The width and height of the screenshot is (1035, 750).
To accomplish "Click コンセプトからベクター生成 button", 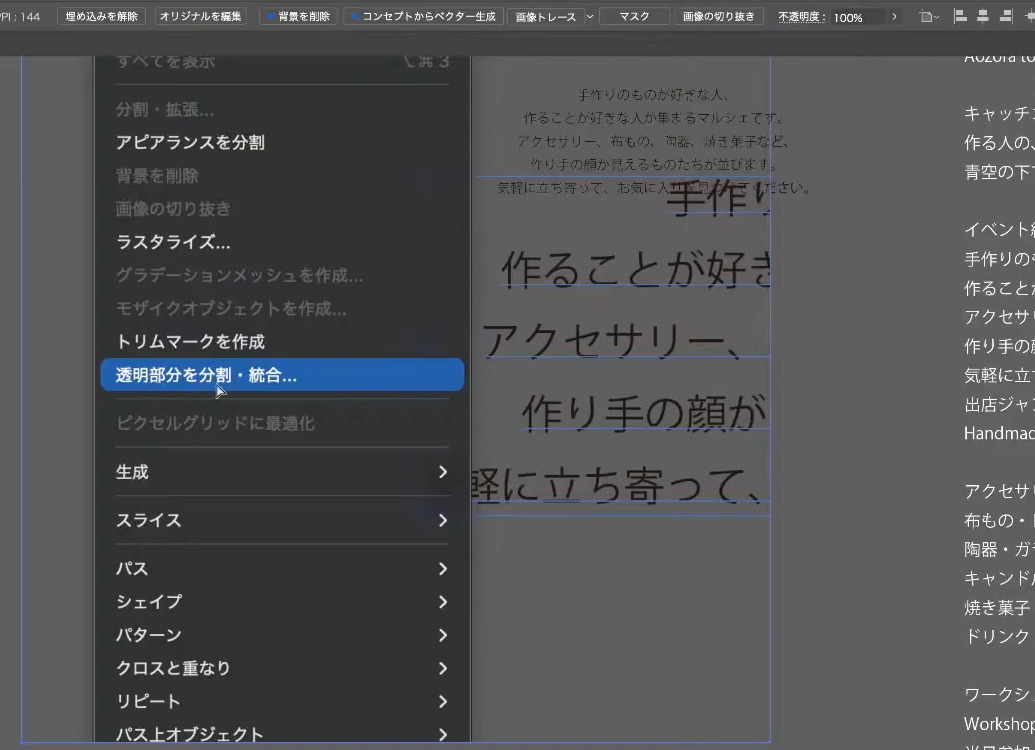I will click(x=424, y=17).
